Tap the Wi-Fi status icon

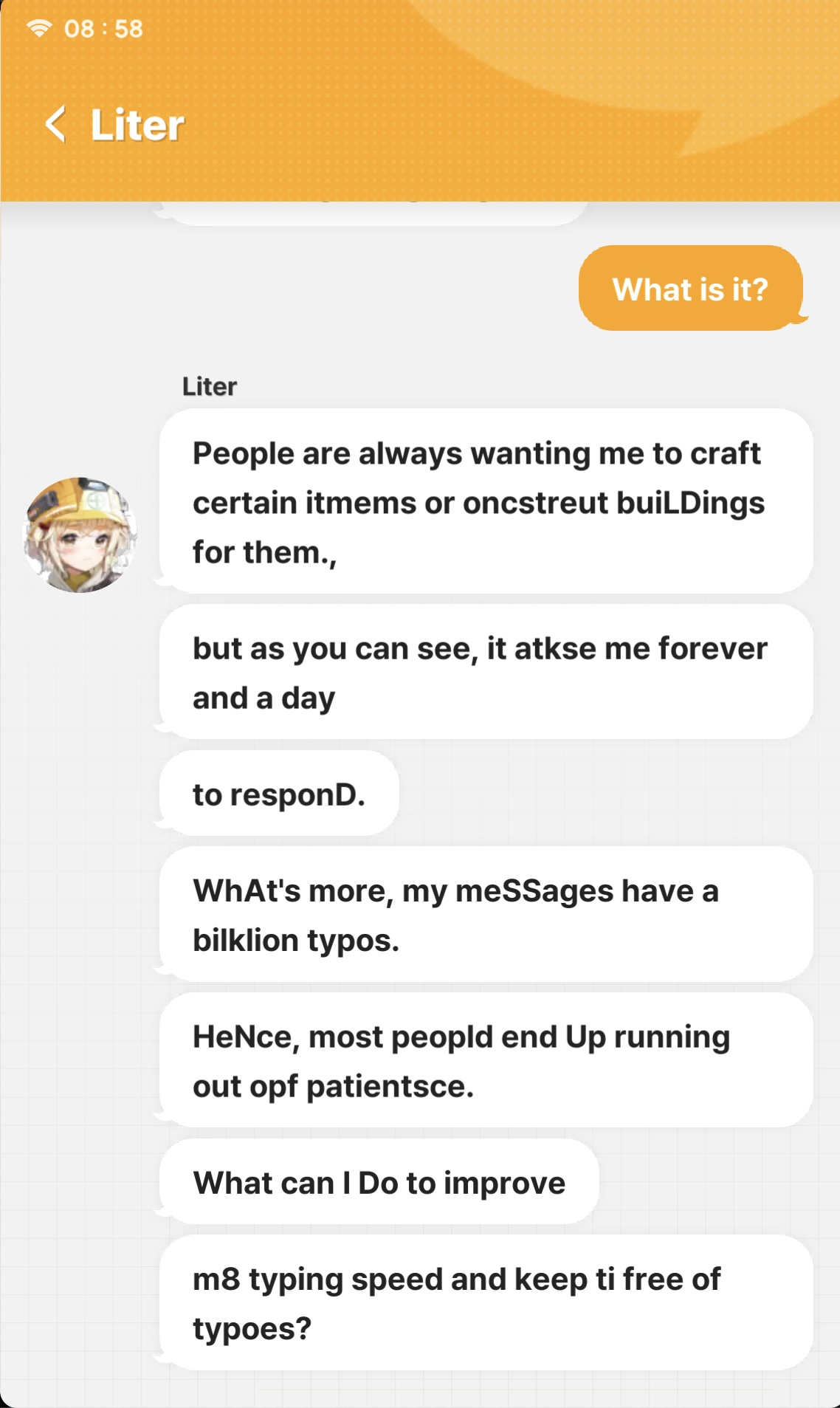(x=38, y=29)
